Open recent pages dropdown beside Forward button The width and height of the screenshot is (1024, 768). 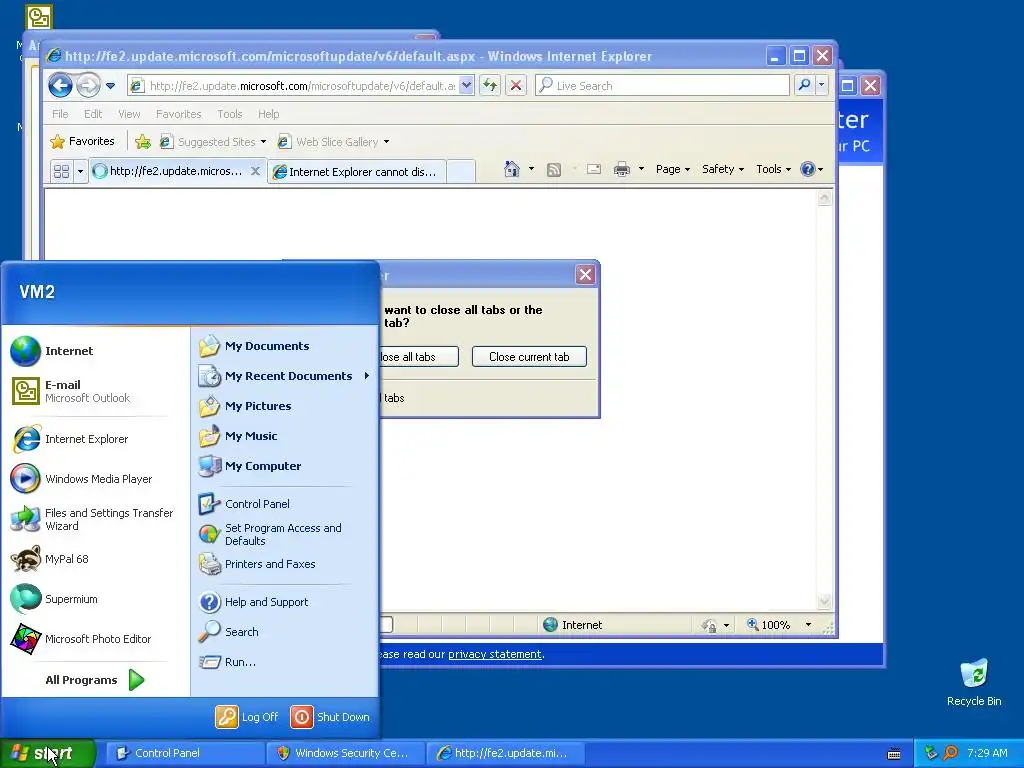click(x=110, y=86)
